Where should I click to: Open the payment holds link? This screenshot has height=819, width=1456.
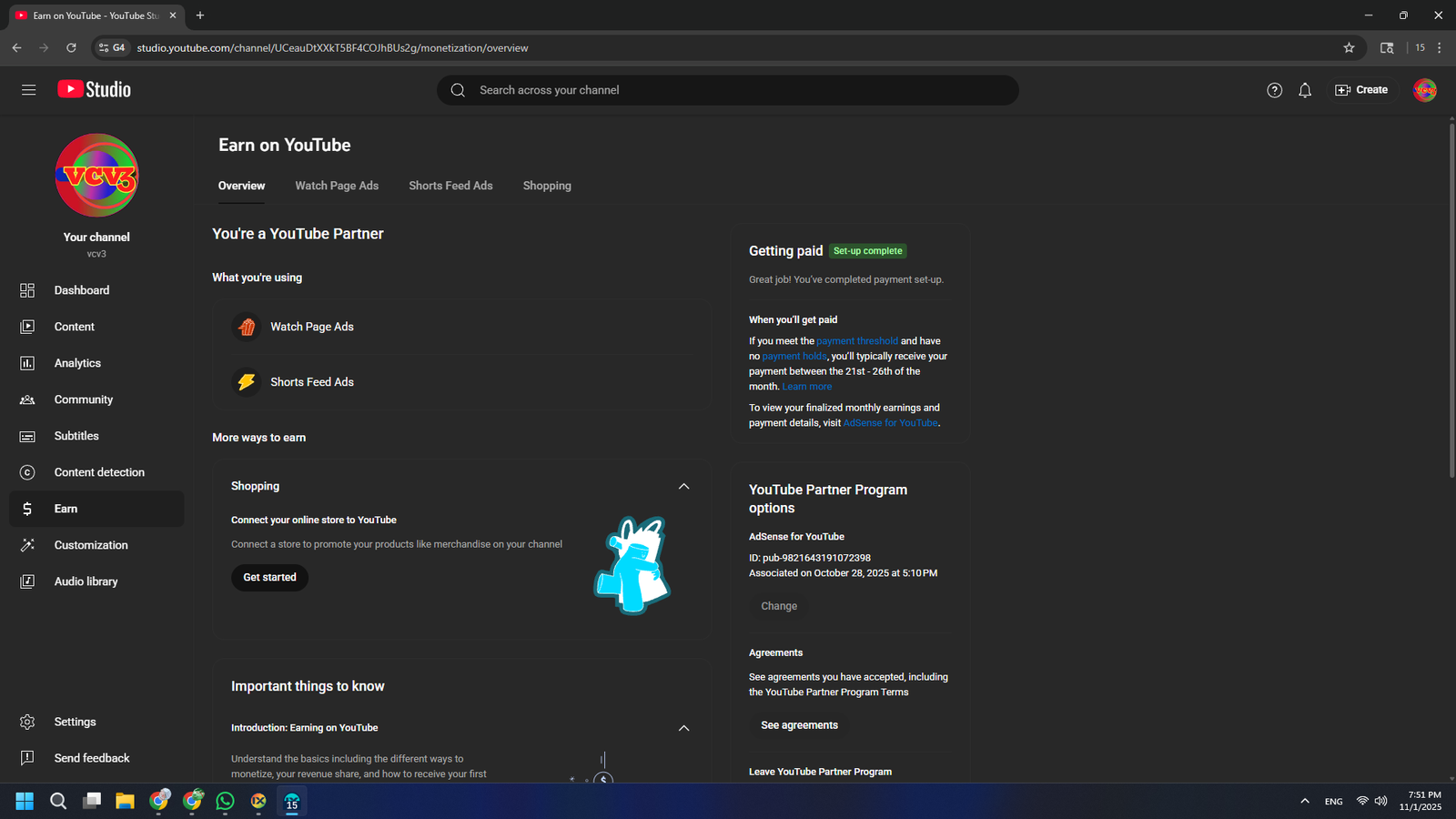tap(794, 357)
